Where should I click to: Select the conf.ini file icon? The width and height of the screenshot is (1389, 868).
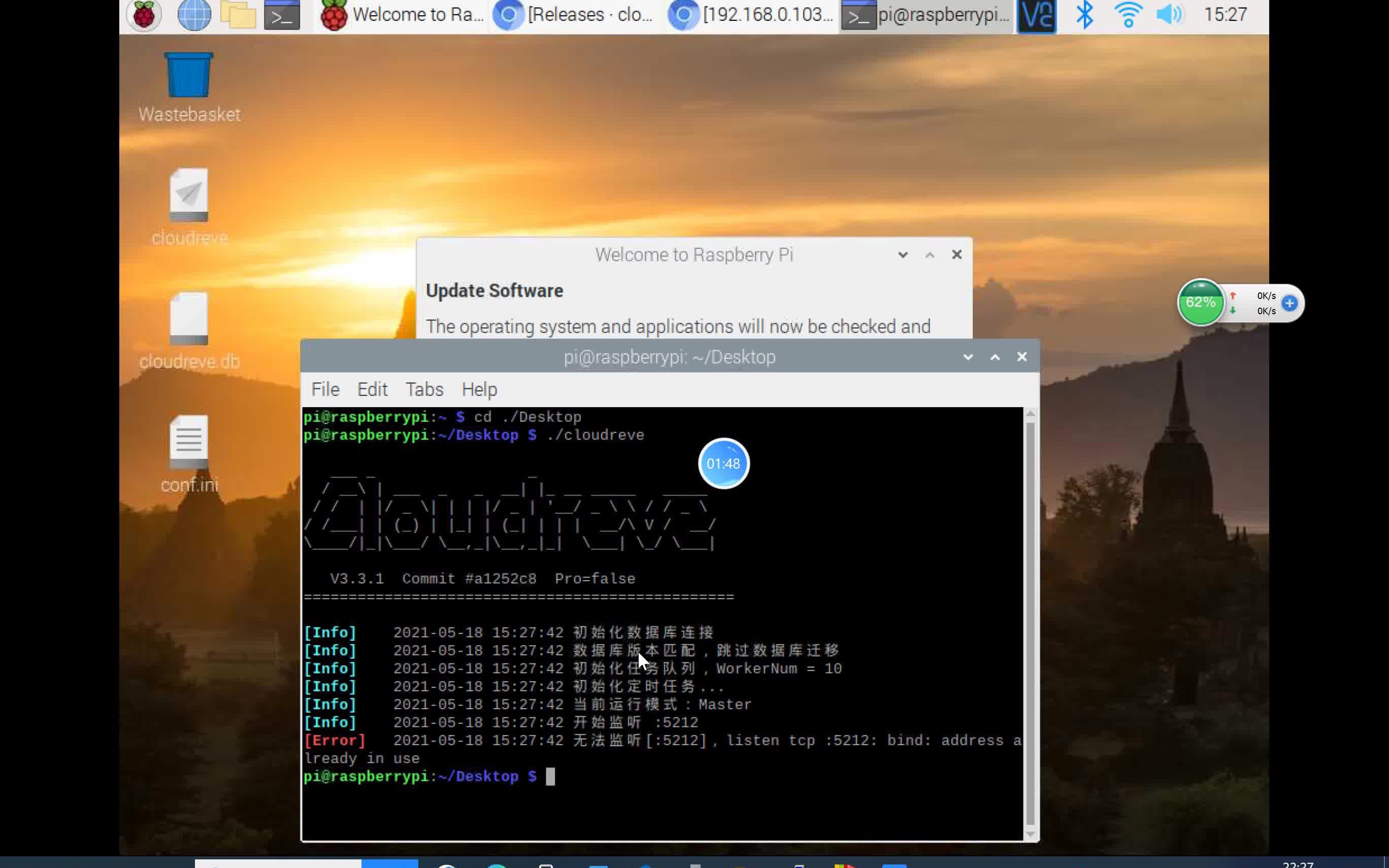189,453
